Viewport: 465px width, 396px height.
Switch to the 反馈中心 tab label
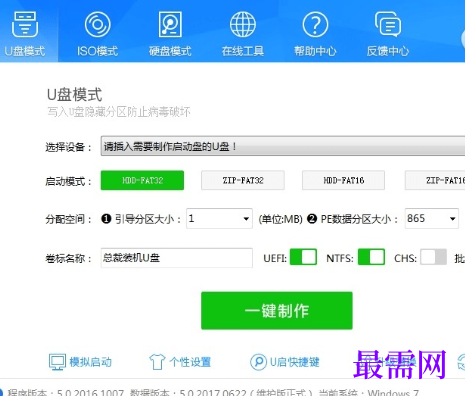[388, 51]
